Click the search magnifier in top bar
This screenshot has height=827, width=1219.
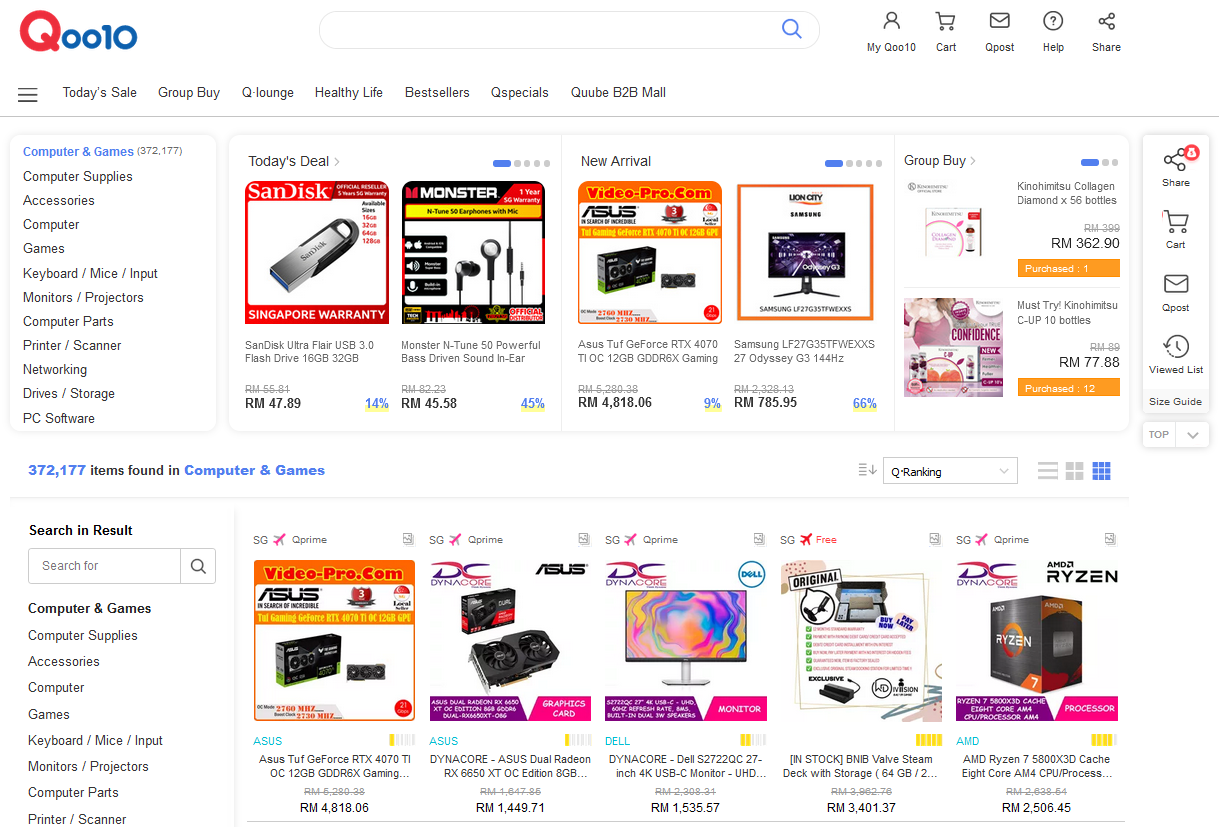pos(792,29)
